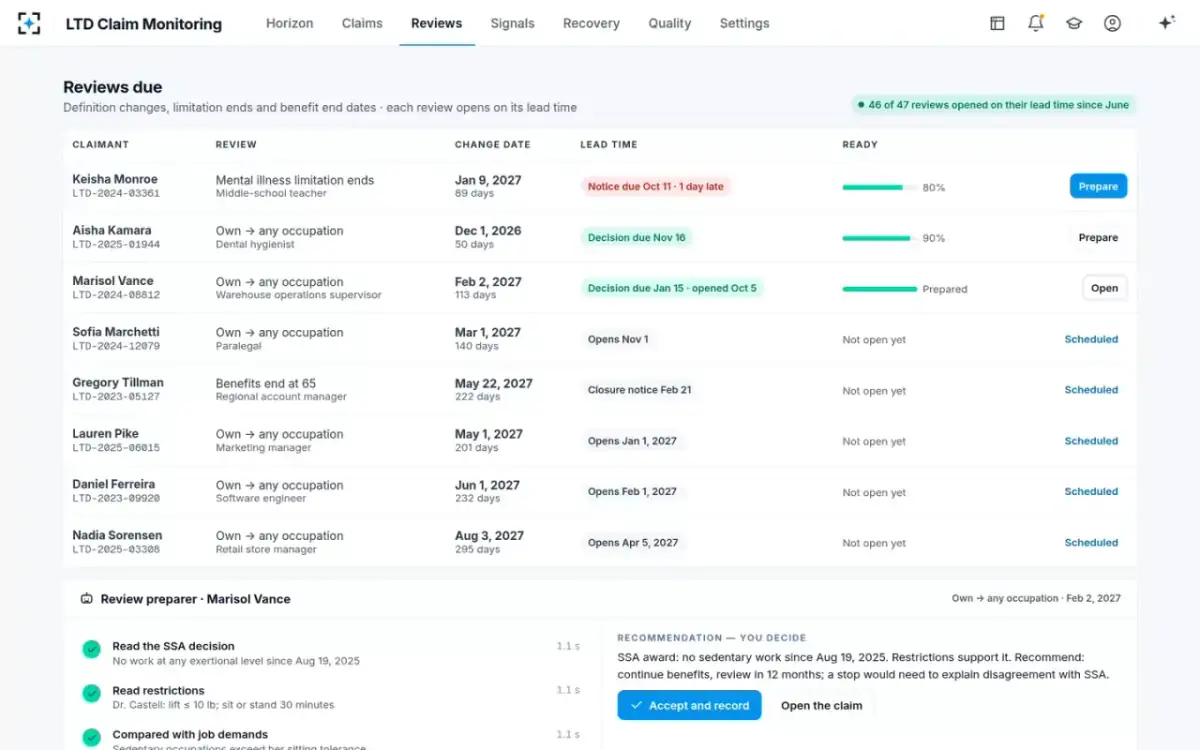Image resolution: width=1200 pixels, height=750 pixels.
Task: Select claimant name Keisha Monroe
Action: click(115, 179)
